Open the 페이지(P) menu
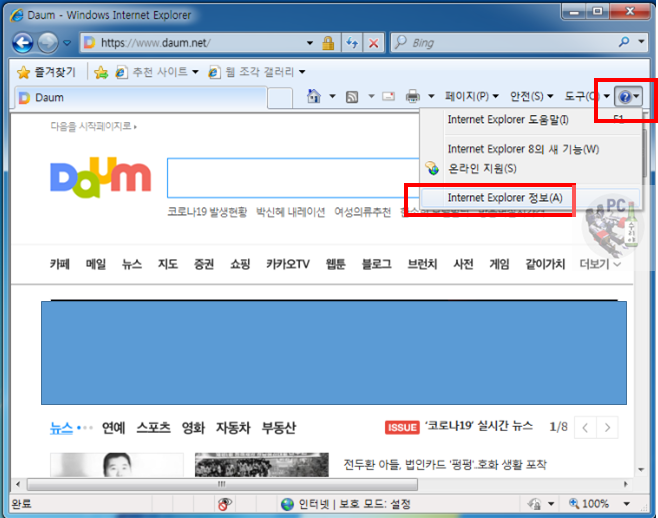Image resolution: width=658 pixels, height=518 pixels. 472,97
